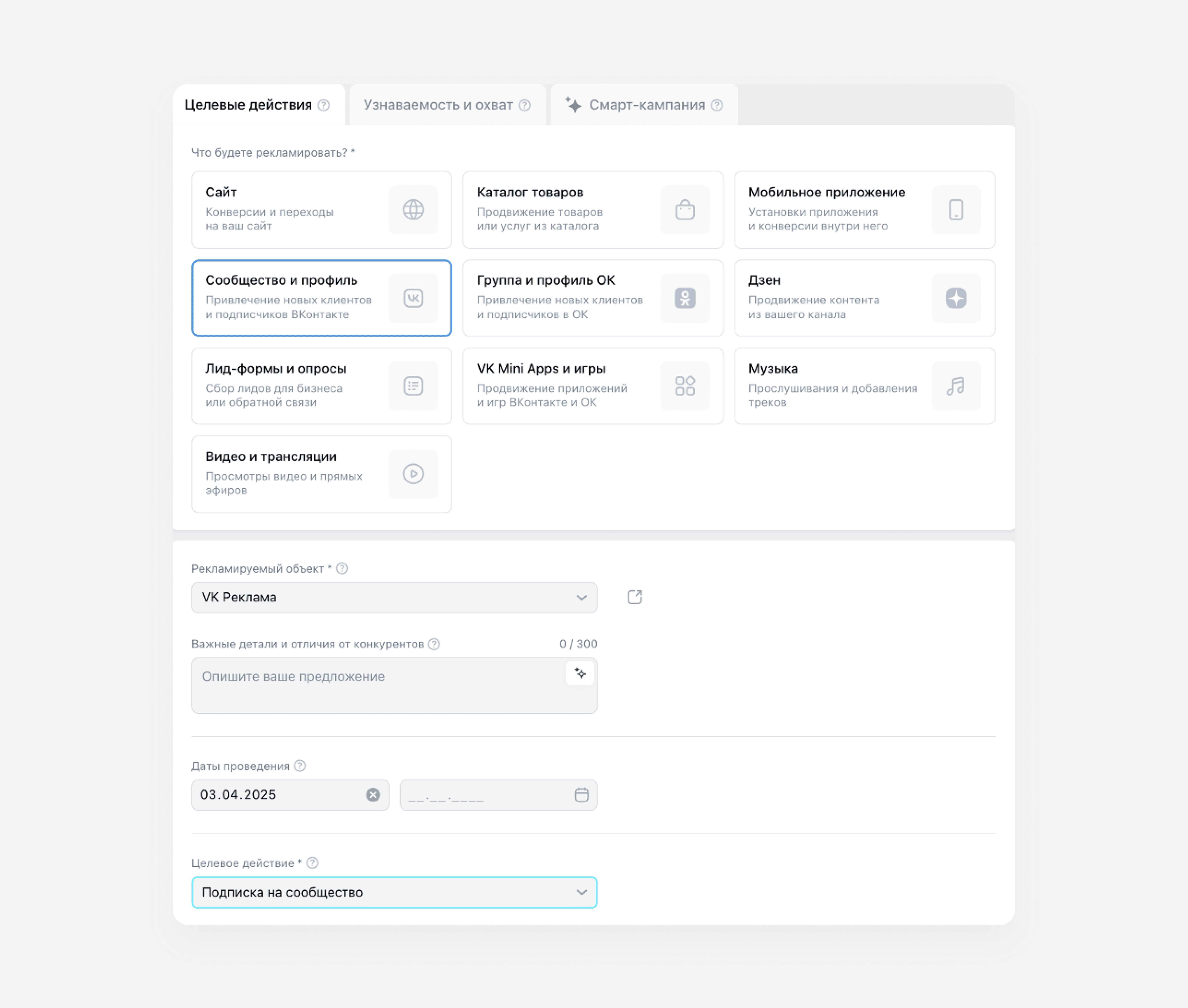1188x1008 pixels.
Task: Click the text Конверсии и переходы на ваш сайт
Action: point(270,219)
